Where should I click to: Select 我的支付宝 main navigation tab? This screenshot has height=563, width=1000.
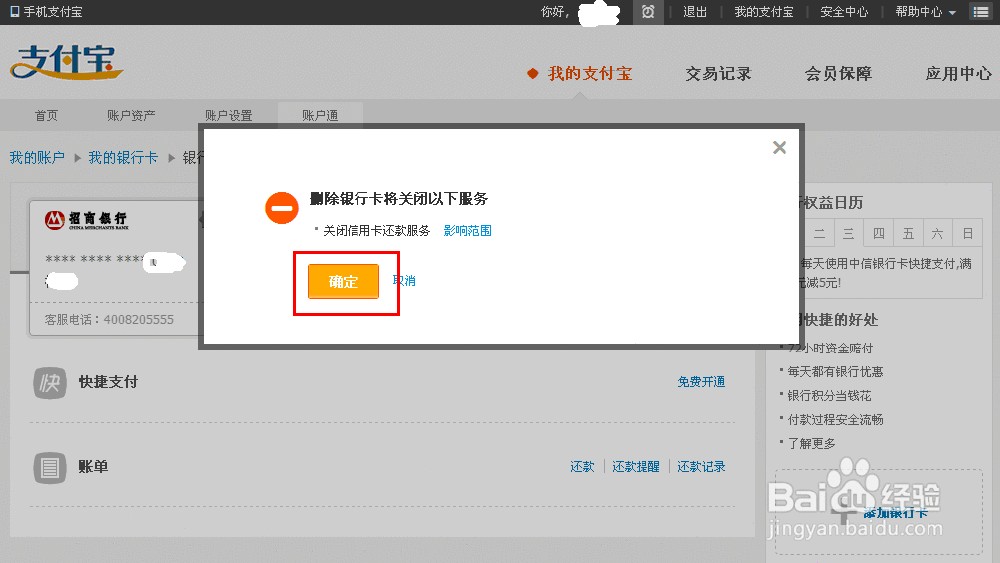589,73
